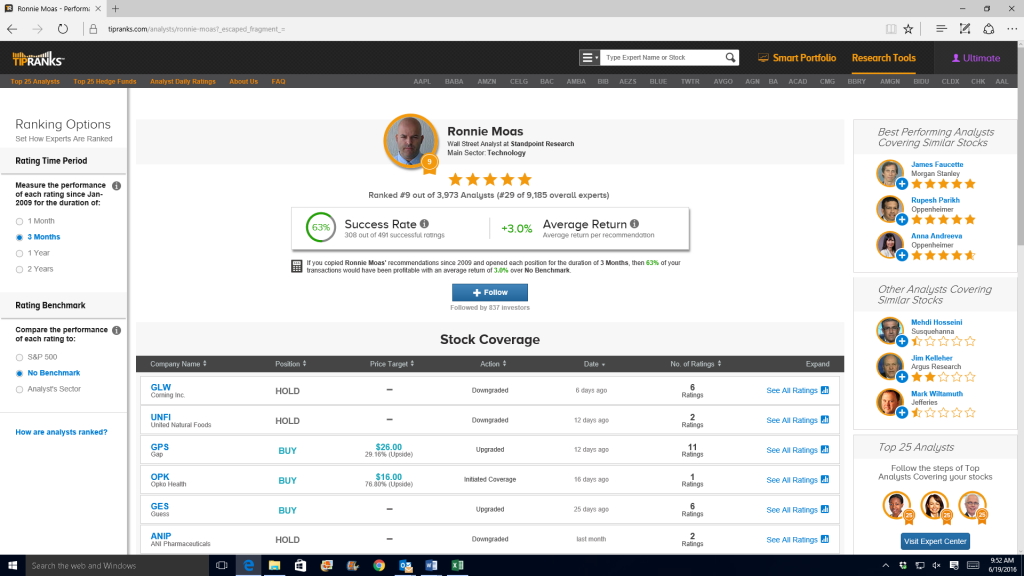Screen dimensions: 1024x576
Task: Open the search category menu icon
Action: [x=589, y=57]
